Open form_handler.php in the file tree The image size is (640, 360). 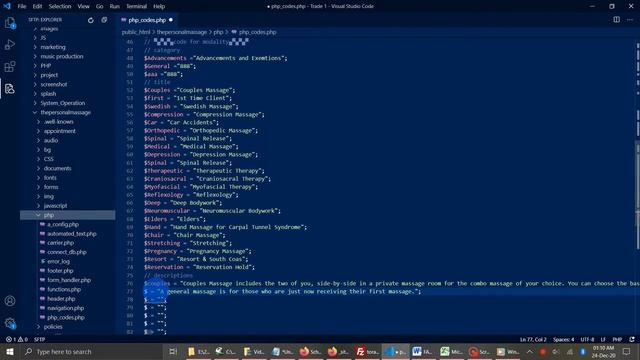69,280
